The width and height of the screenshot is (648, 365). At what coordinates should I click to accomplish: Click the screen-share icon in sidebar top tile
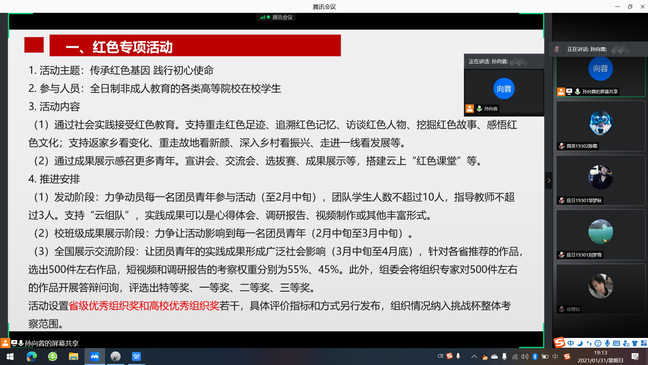point(569,91)
